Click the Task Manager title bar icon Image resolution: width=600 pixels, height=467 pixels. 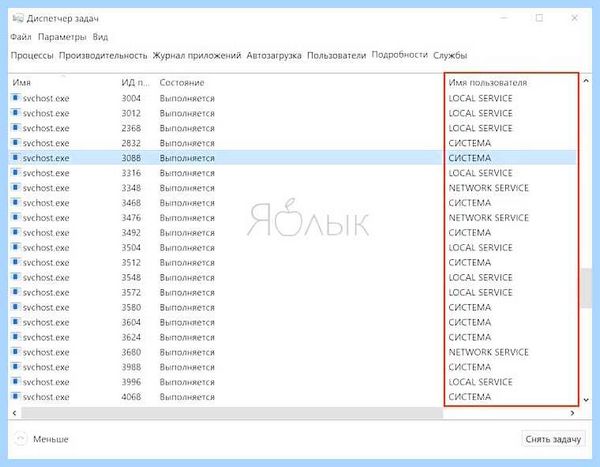tap(18, 18)
